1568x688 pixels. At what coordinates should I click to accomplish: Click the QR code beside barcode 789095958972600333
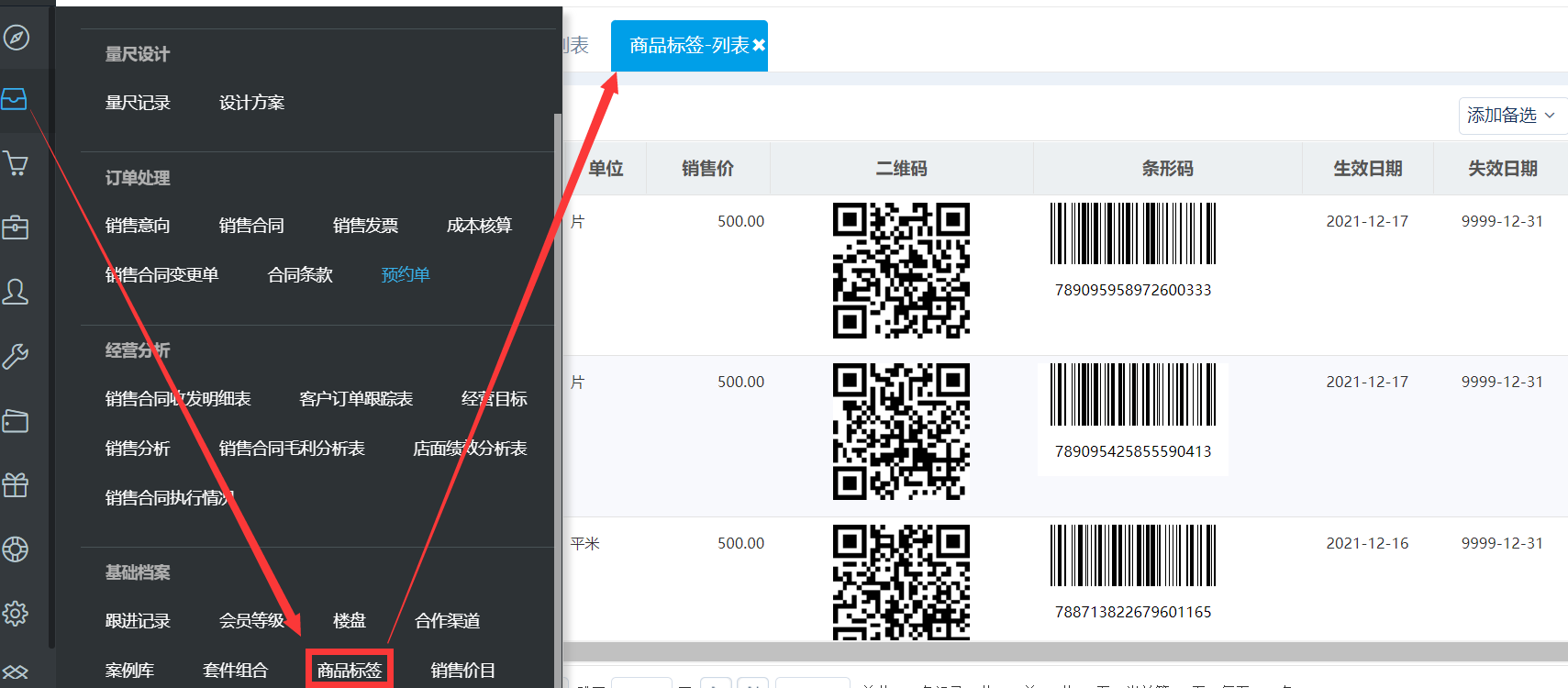[901, 271]
